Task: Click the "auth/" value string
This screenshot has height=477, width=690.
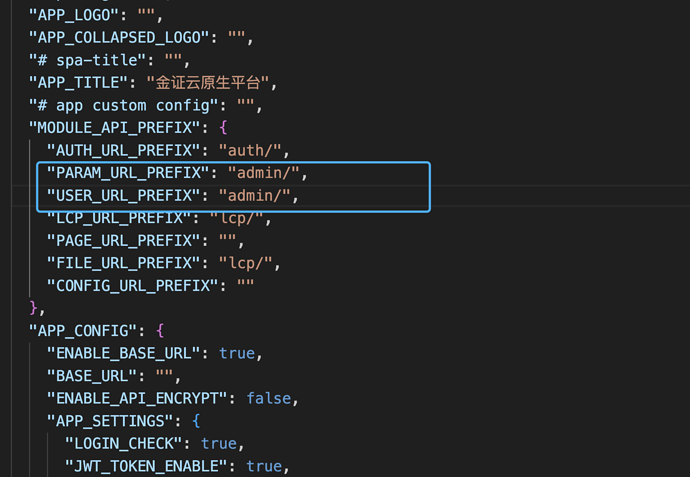Action: pyautogui.click(x=253, y=151)
